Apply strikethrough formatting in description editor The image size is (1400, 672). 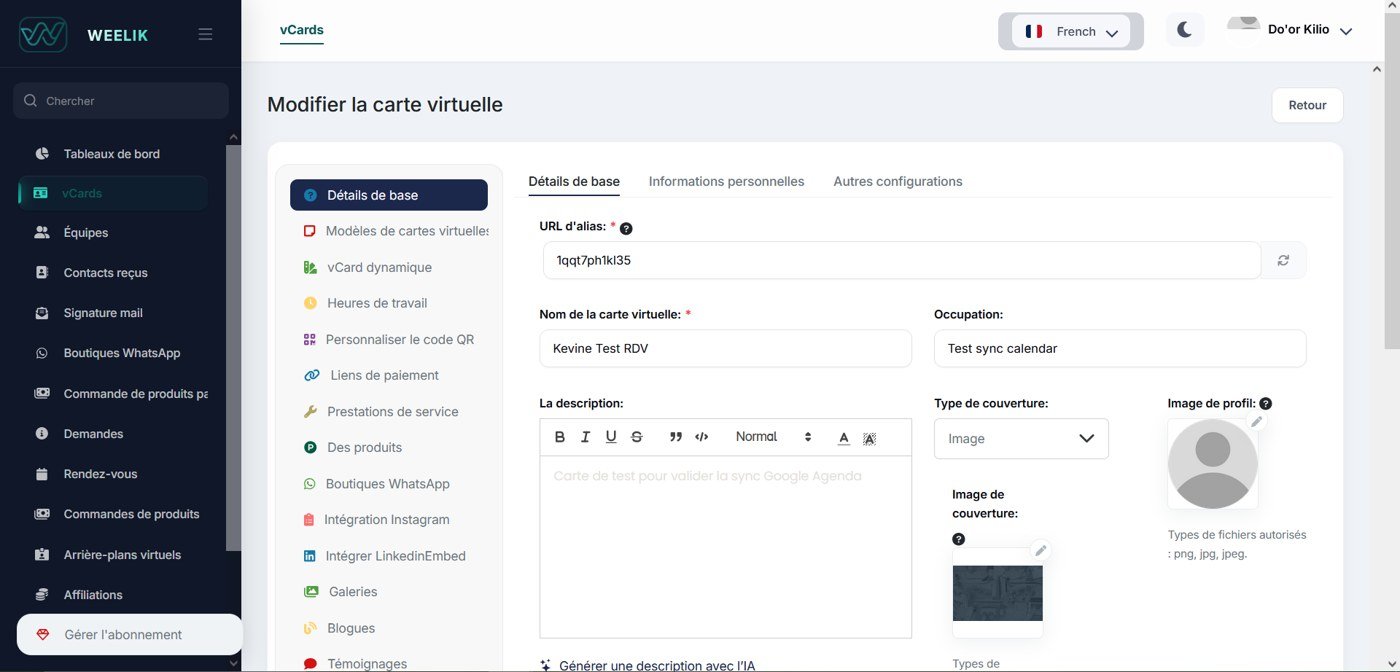[637, 437]
